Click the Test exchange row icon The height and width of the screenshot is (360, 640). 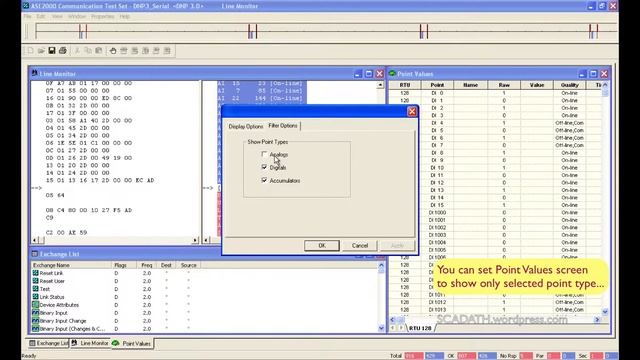36,289
